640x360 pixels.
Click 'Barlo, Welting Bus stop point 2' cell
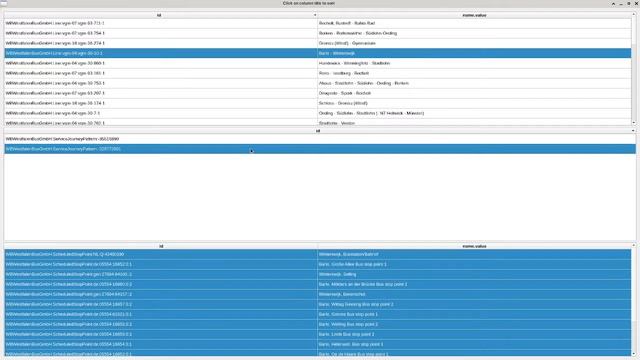tap(474, 324)
